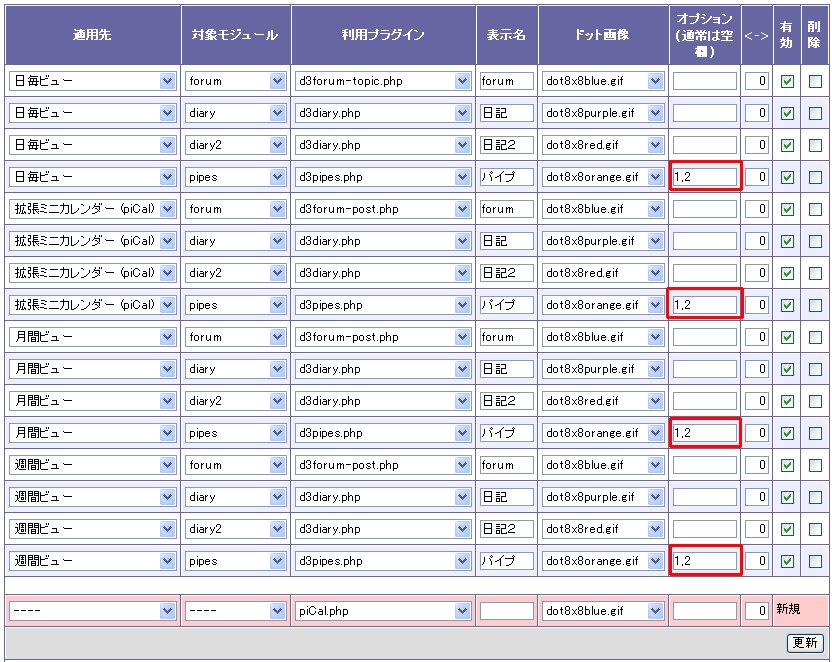Screen dimensions: 832x662
Task: Click the 1,2 option field in 週間ビュー pipes row
Action: 704,561
